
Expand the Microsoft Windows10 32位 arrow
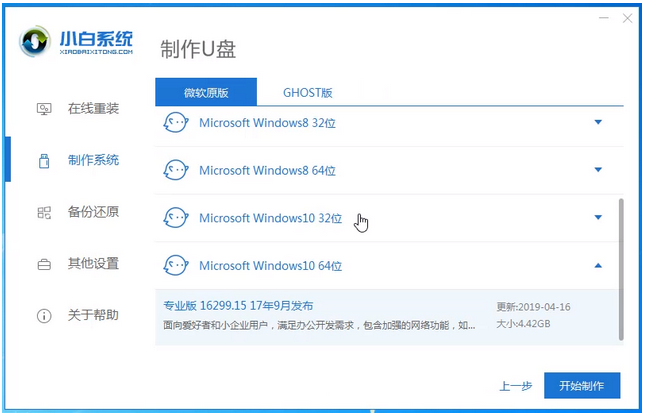(598, 218)
